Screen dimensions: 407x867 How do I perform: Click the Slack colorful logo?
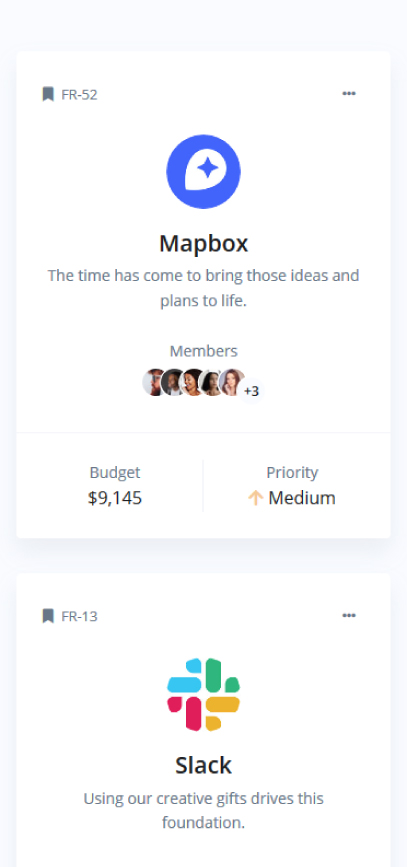(x=204, y=694)
